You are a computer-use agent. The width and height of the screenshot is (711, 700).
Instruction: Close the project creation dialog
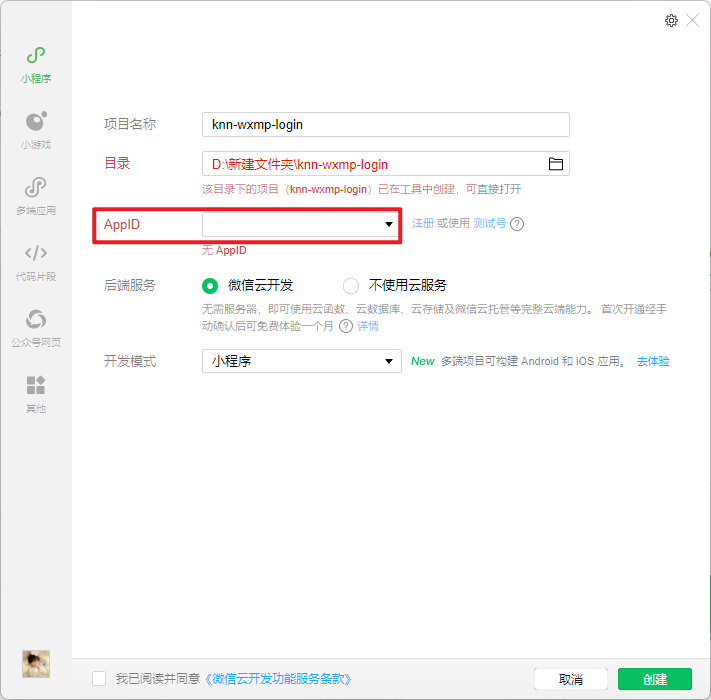coord(692,20)
